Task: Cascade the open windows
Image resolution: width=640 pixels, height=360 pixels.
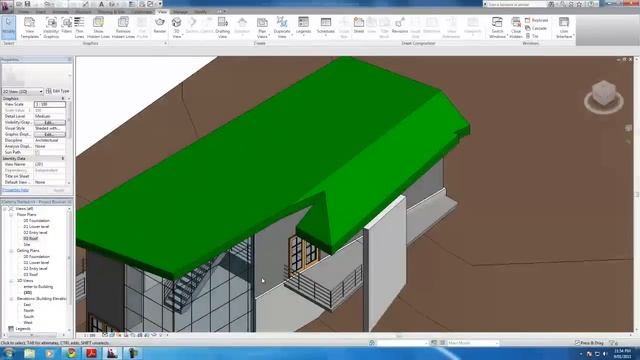Action: click(x=536, y=28)
